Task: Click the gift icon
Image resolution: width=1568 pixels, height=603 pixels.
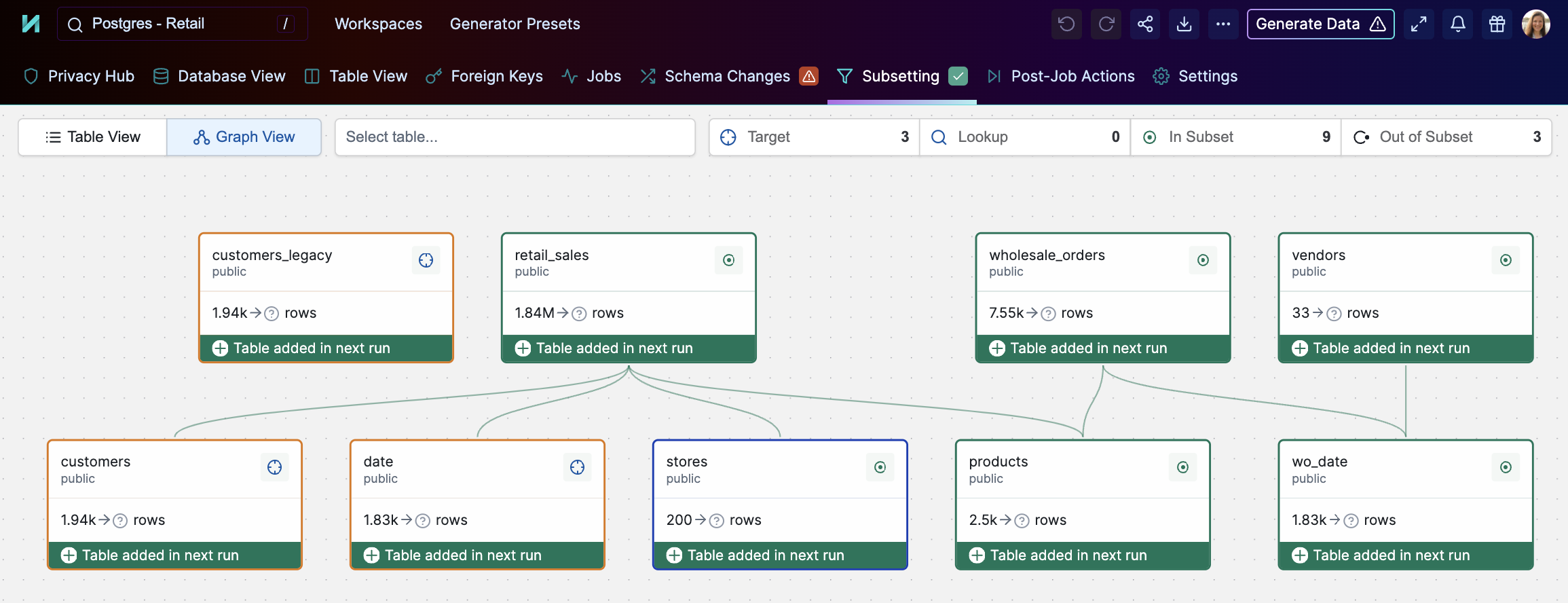Action: pos(1497,24)
